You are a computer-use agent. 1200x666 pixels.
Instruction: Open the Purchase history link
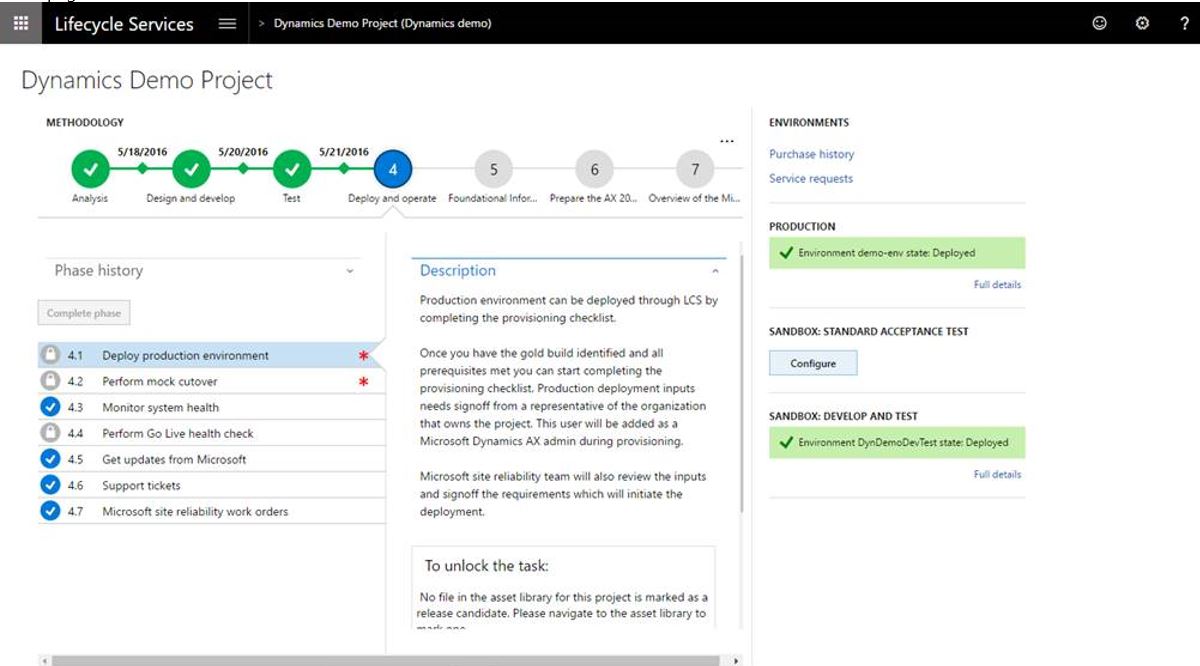tap(811, 154)
